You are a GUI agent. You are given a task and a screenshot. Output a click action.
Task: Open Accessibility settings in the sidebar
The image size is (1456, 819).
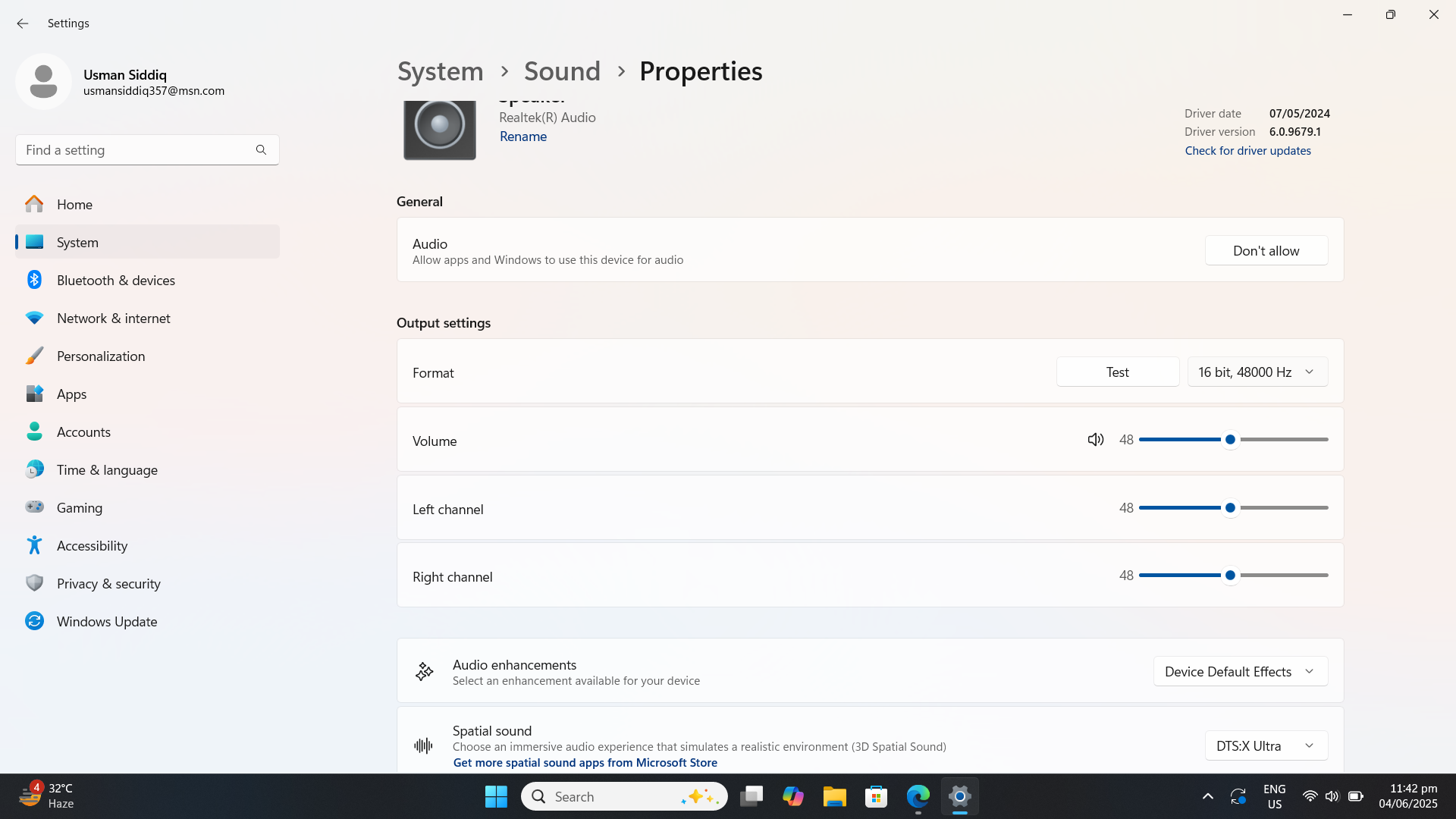point(93,545)
